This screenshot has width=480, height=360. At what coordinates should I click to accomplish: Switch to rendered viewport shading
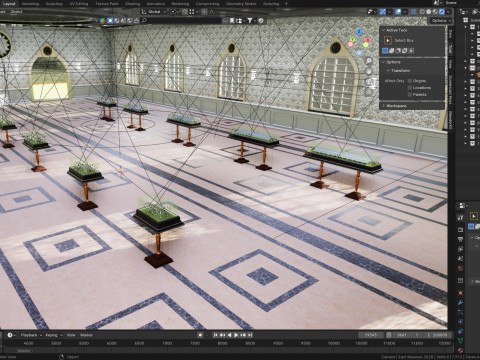pos(442,12)
